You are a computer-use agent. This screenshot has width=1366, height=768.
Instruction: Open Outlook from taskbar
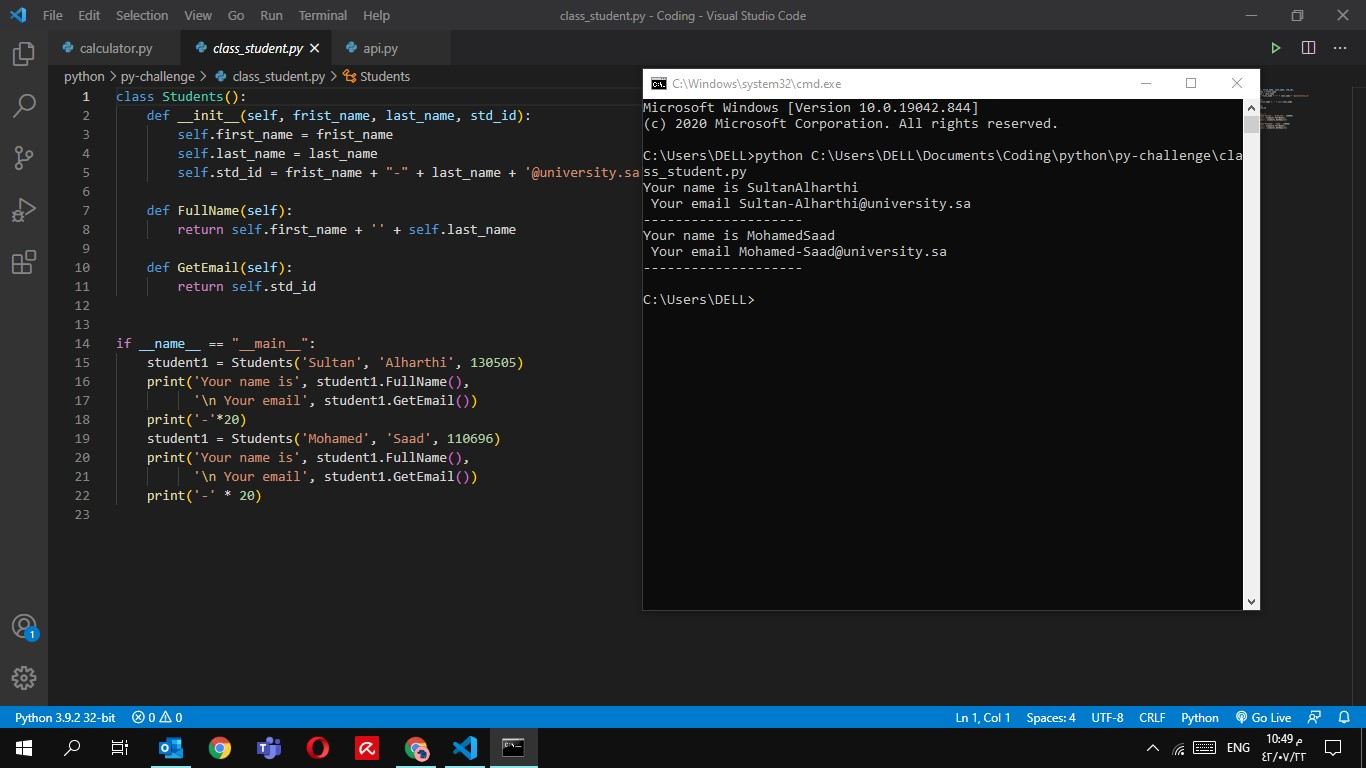coord(171,748)
